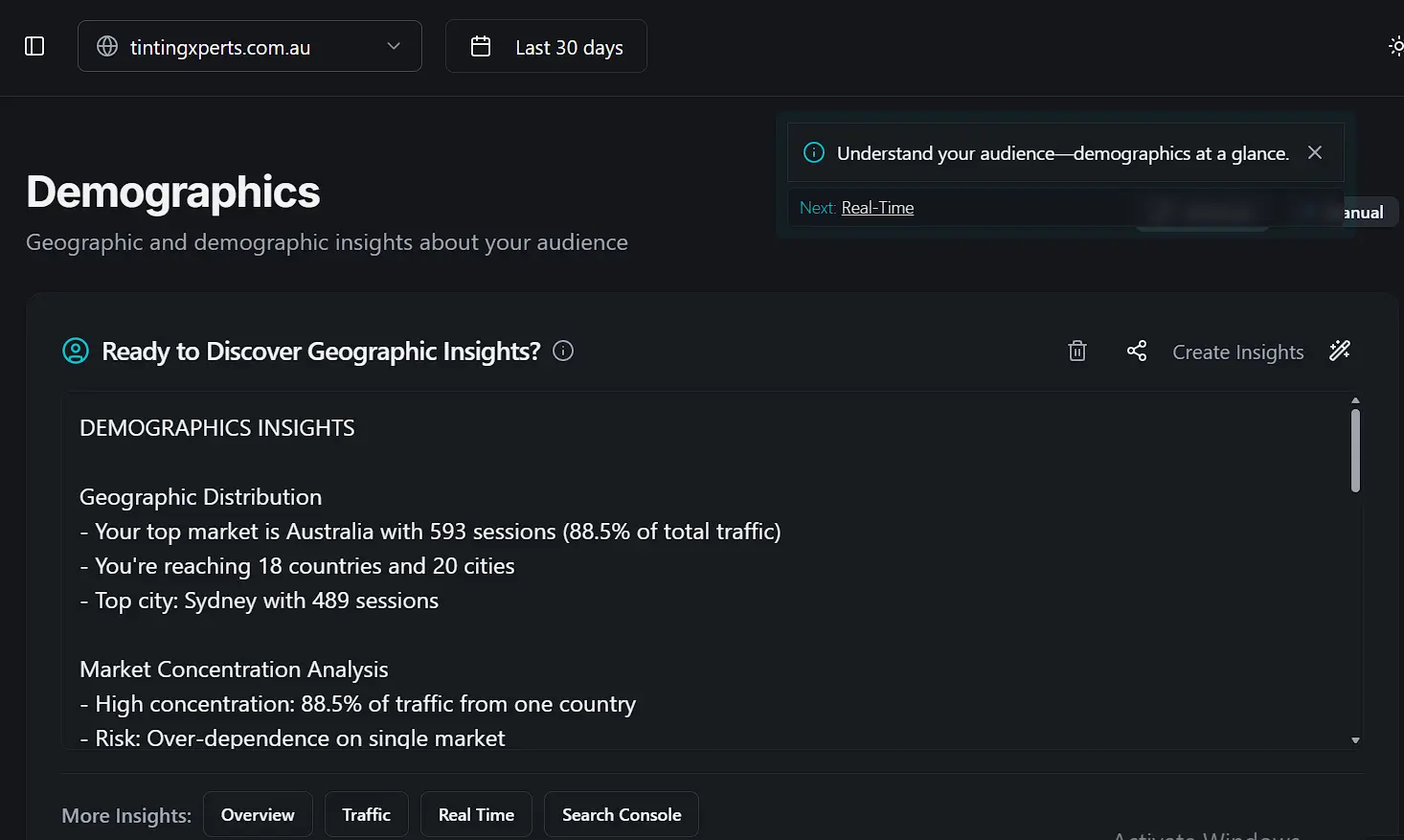
Task: Click the info icon next to Geographic Insights heading
Action: tap(562, 351)
